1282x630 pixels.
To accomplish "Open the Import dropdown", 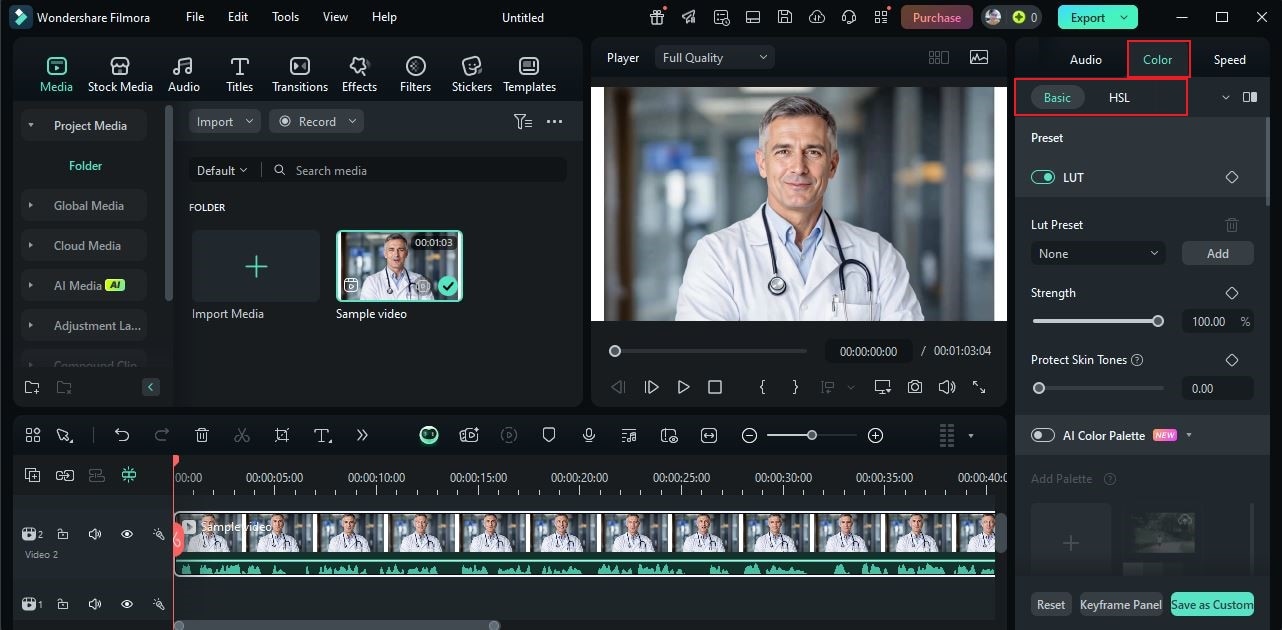I will point(227,121).
